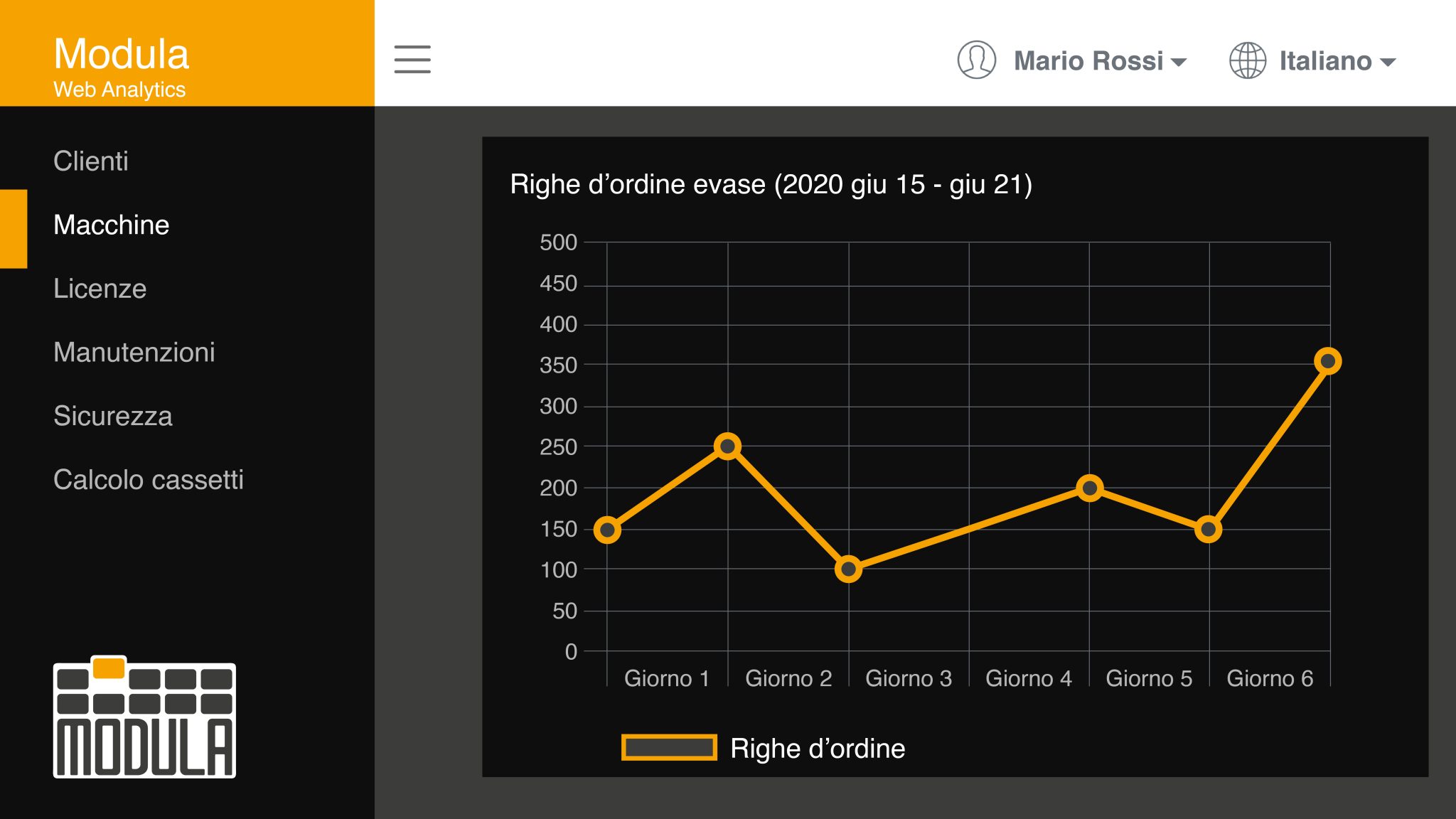Open the Manutenzioni page
Image resolution: width=1456 pixels, height=819 pixels.
click(x=134, y=353)
